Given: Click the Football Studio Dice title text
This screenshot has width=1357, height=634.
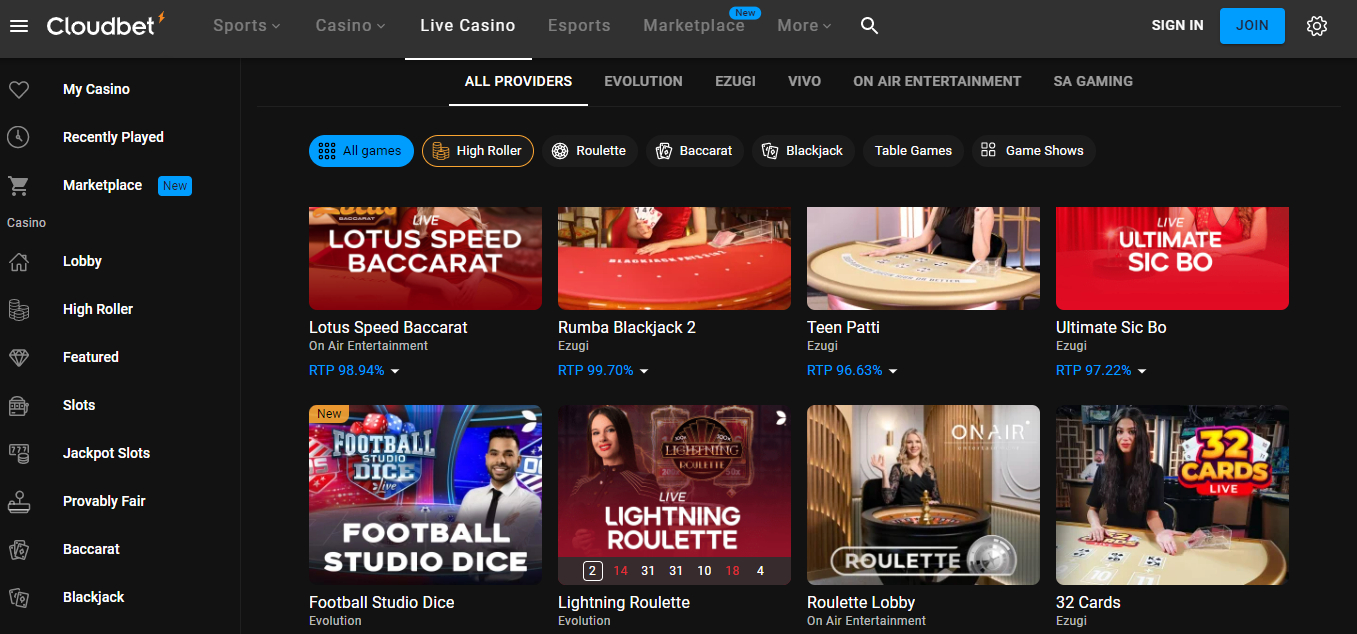Looking at the screenshot, I should [382, 602].
